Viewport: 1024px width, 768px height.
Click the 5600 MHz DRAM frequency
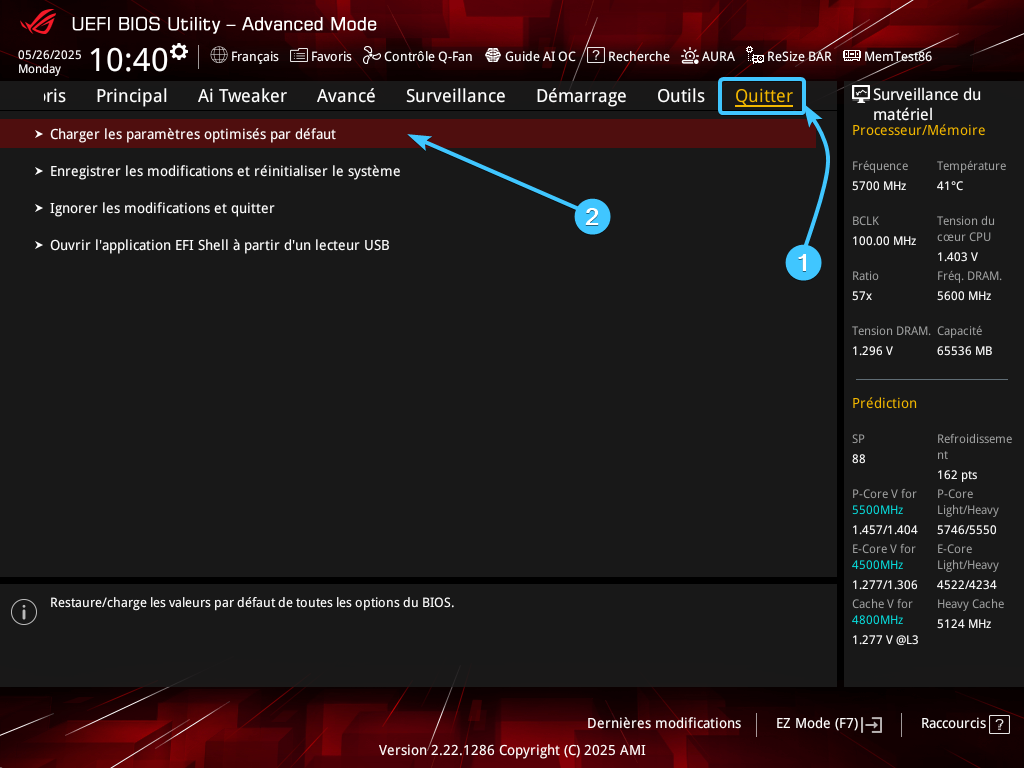click(964, 296)
